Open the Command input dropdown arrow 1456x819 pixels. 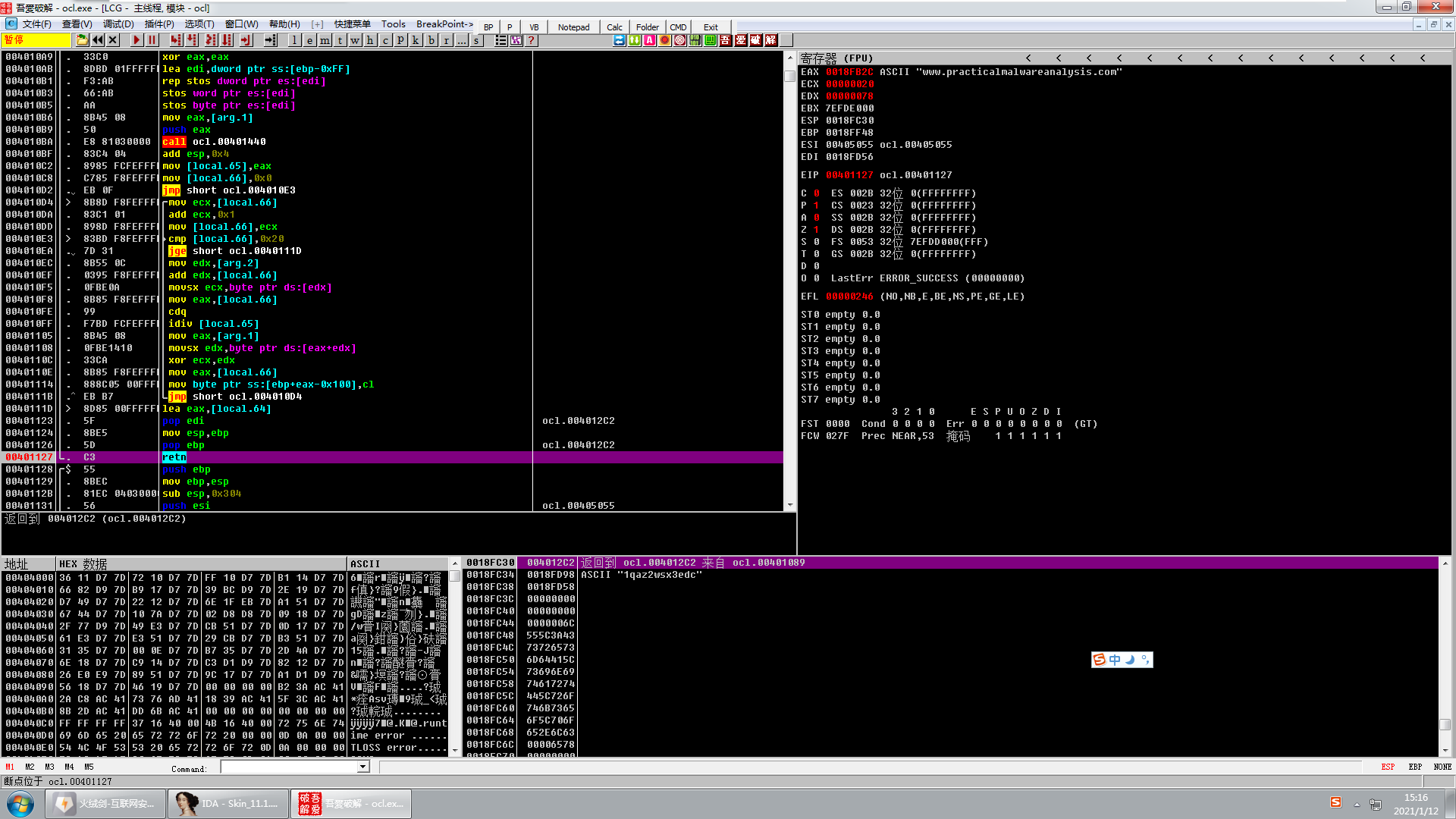362,767
